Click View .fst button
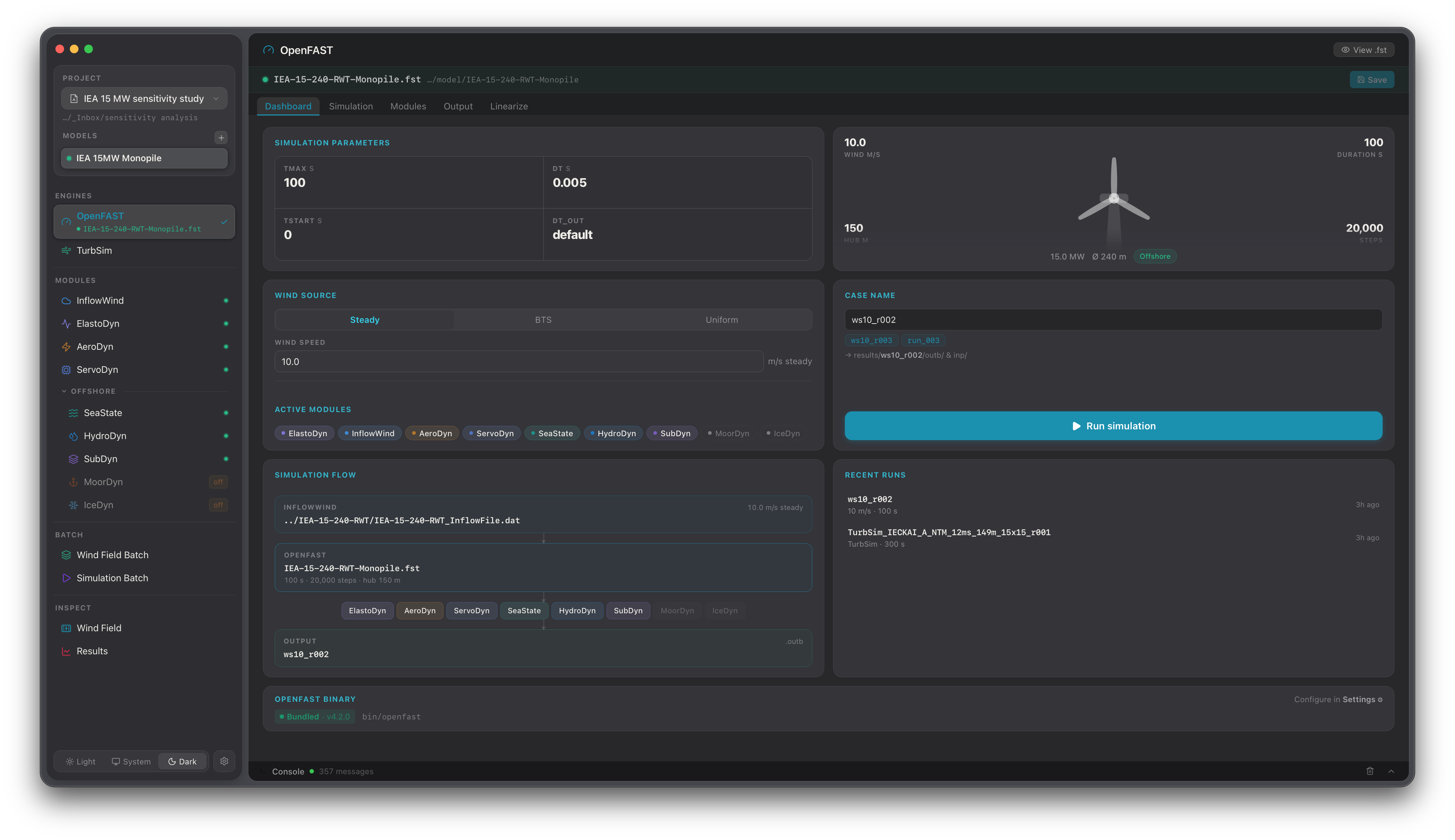This screenshot has width=1455, height=840. (1363, 50)
